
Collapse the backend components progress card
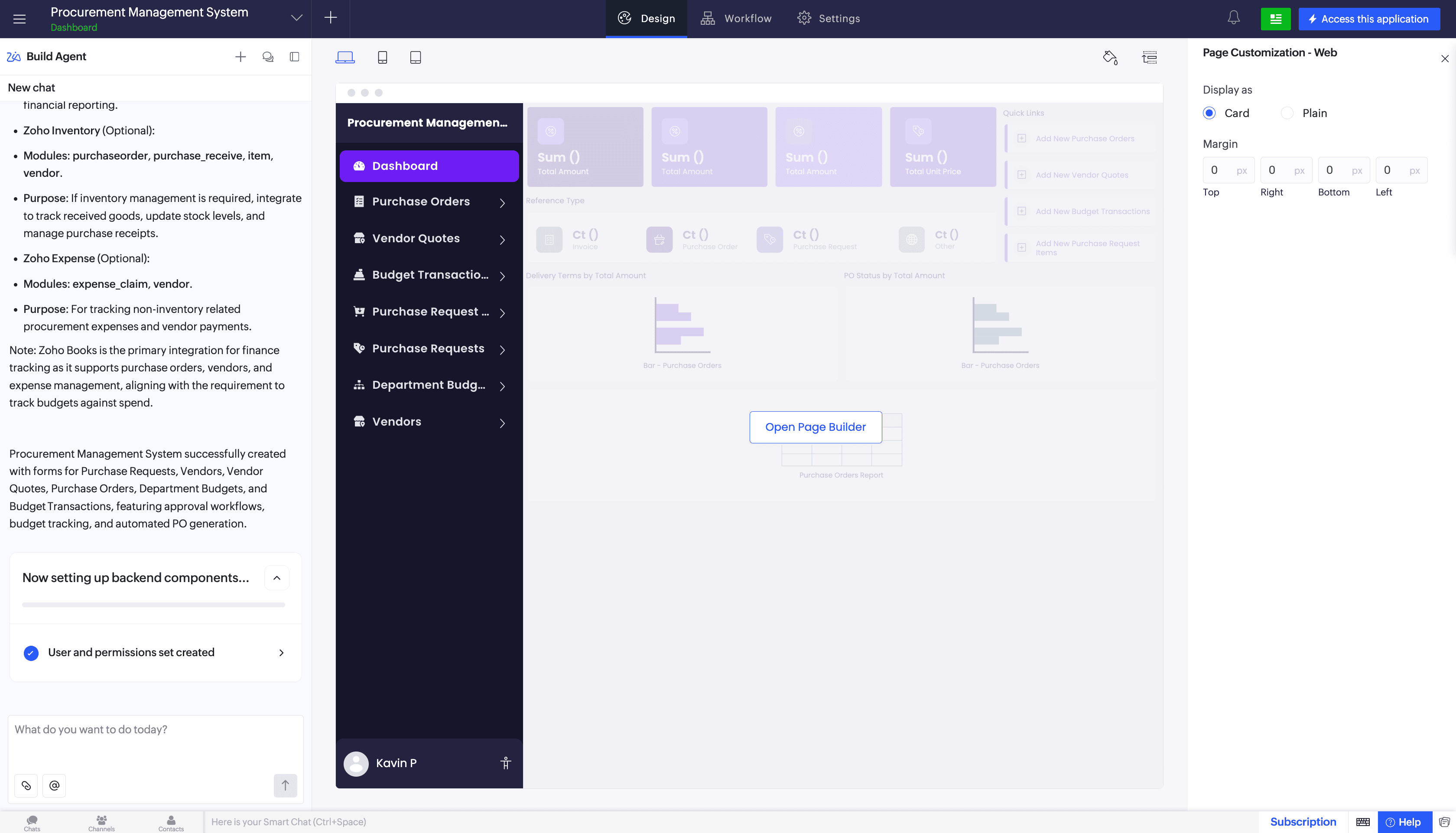coord(277,578)
